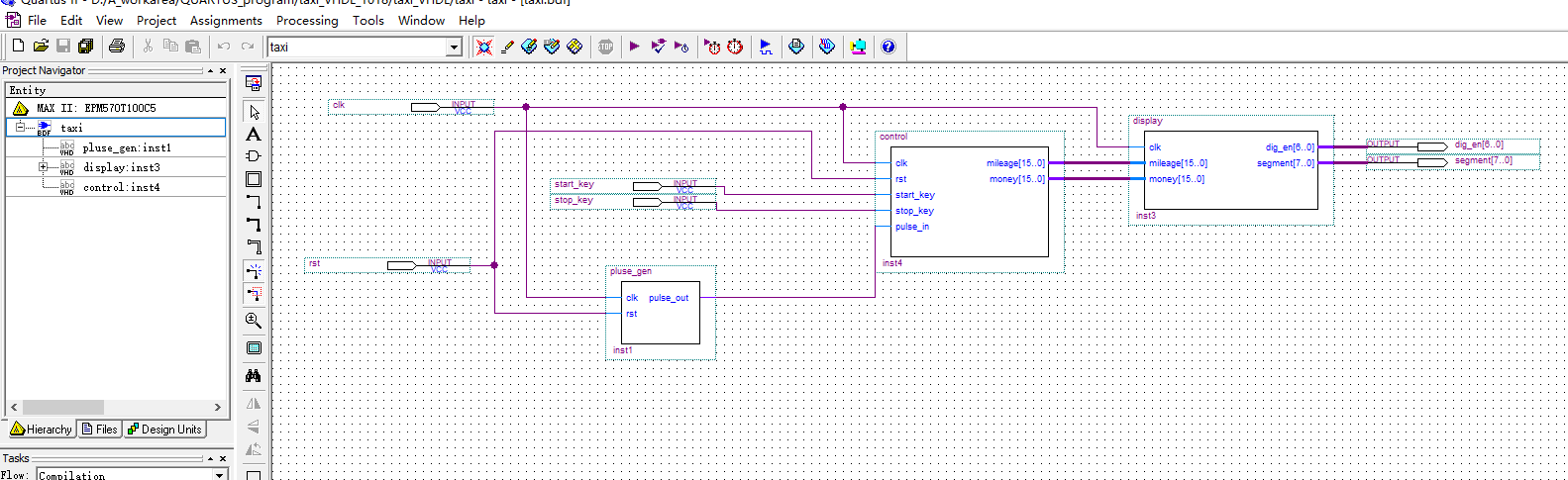Select the Symbol tool gate icon
This screenshot has width=1568, height=480.
tap(254, 156)
